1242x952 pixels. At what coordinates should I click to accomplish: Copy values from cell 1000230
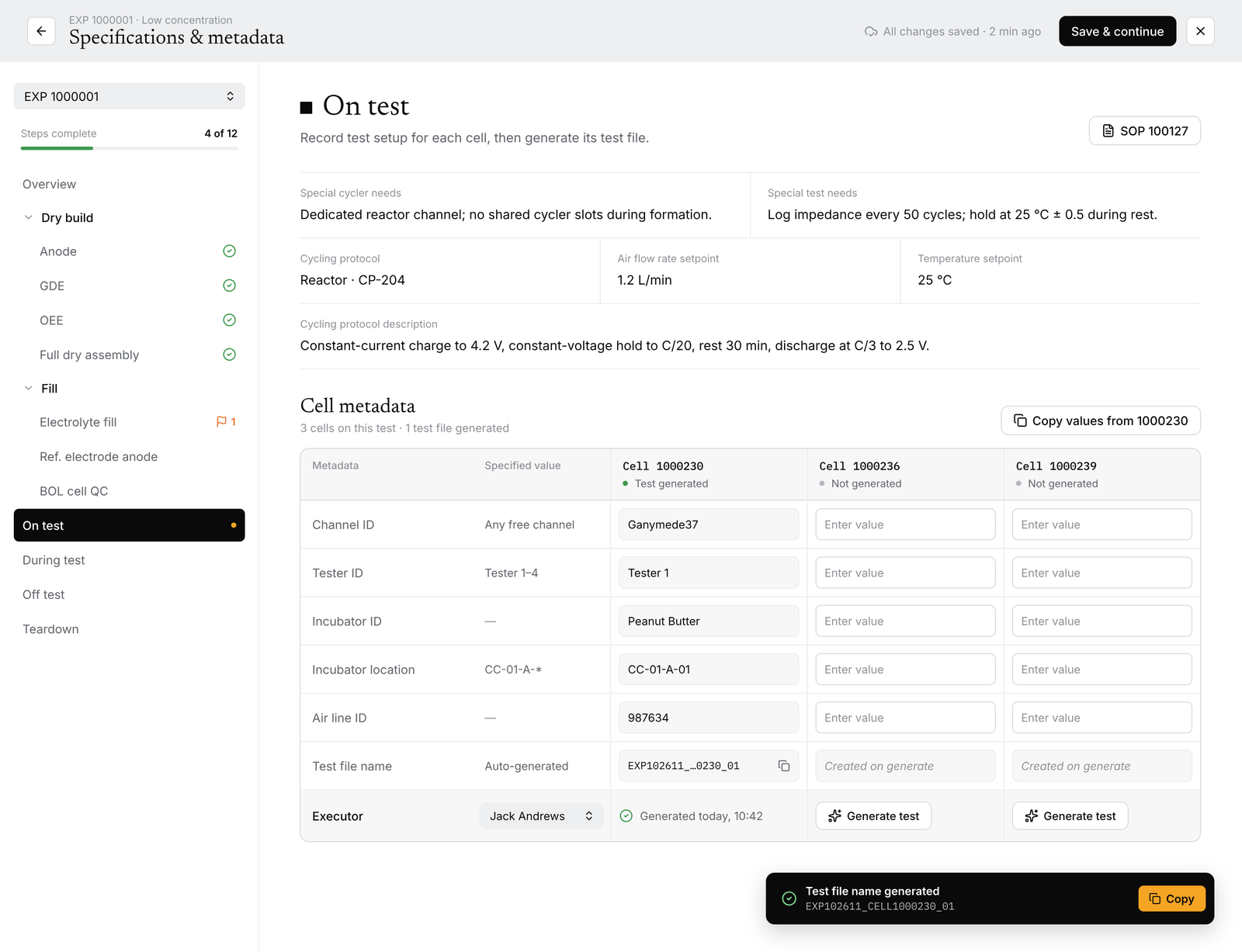(x=1100, y=421)
